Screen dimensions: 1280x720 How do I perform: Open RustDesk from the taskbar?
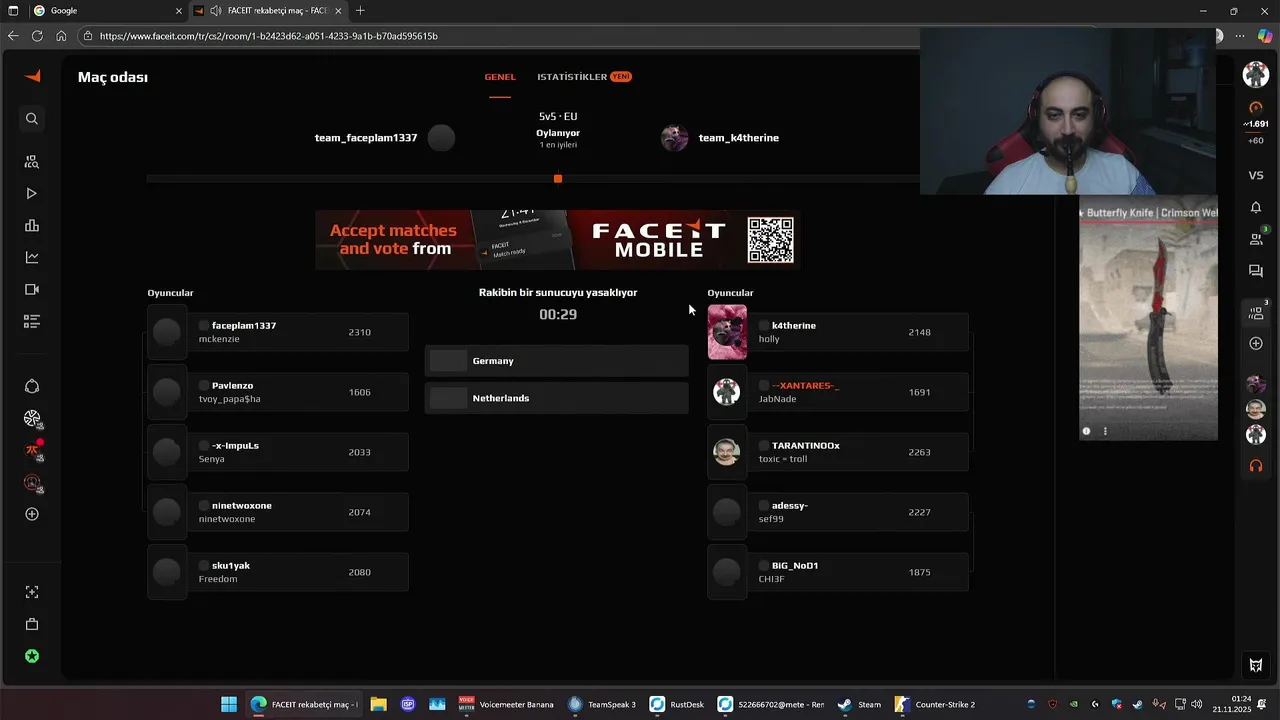pos(677,704)
